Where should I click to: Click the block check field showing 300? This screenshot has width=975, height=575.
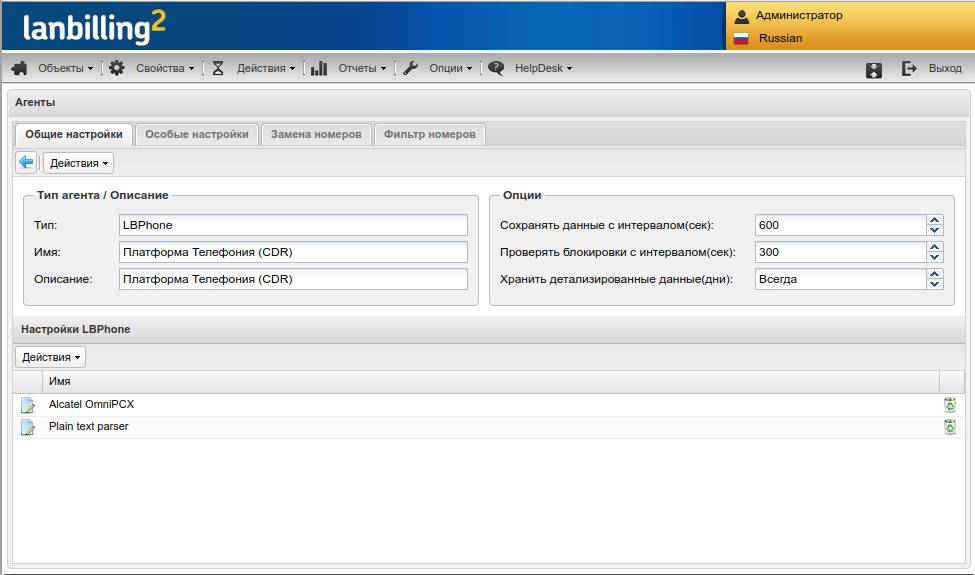(x=841, y=252)
